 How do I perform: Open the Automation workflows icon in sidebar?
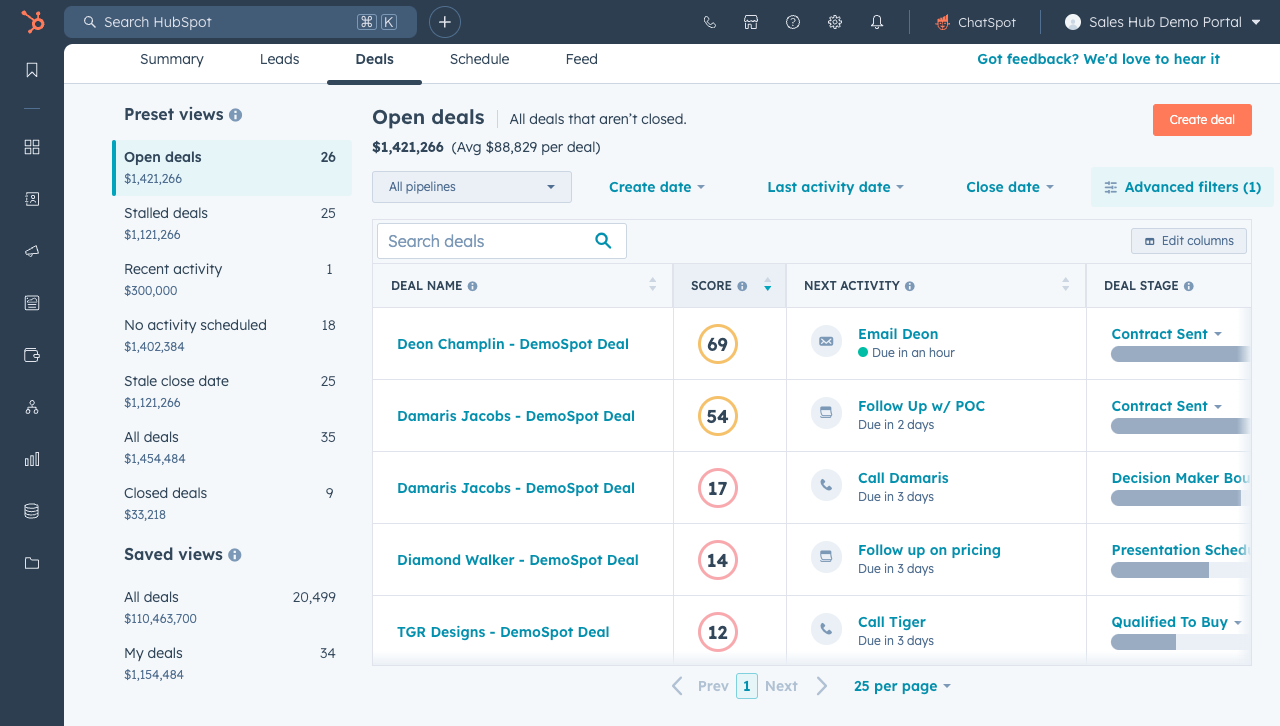[x=32, y=407]
